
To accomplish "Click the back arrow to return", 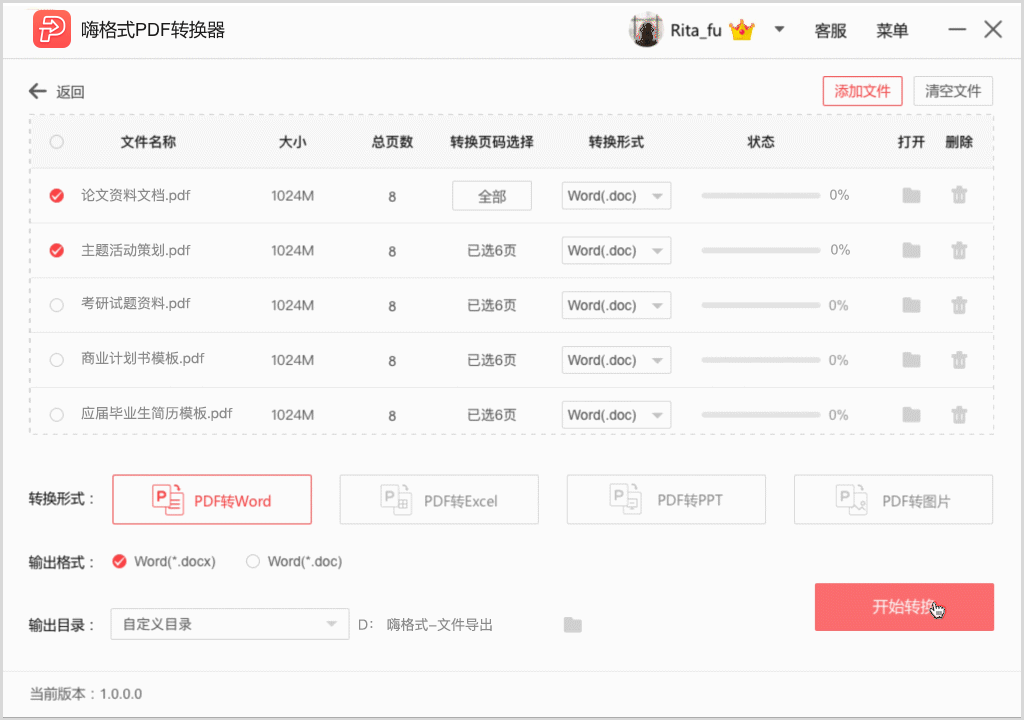I will tap(38, 91).
